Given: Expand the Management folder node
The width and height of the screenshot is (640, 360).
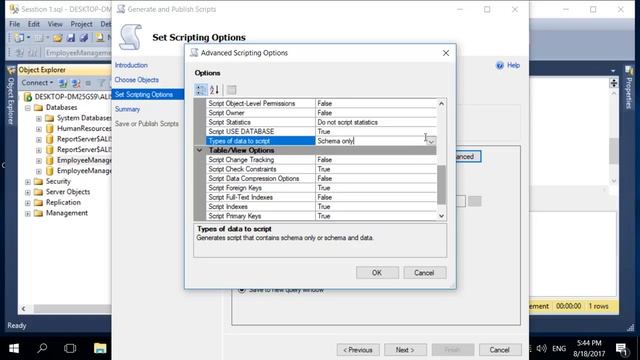Looking at the screenshot, I should click(x=28, y=213).
